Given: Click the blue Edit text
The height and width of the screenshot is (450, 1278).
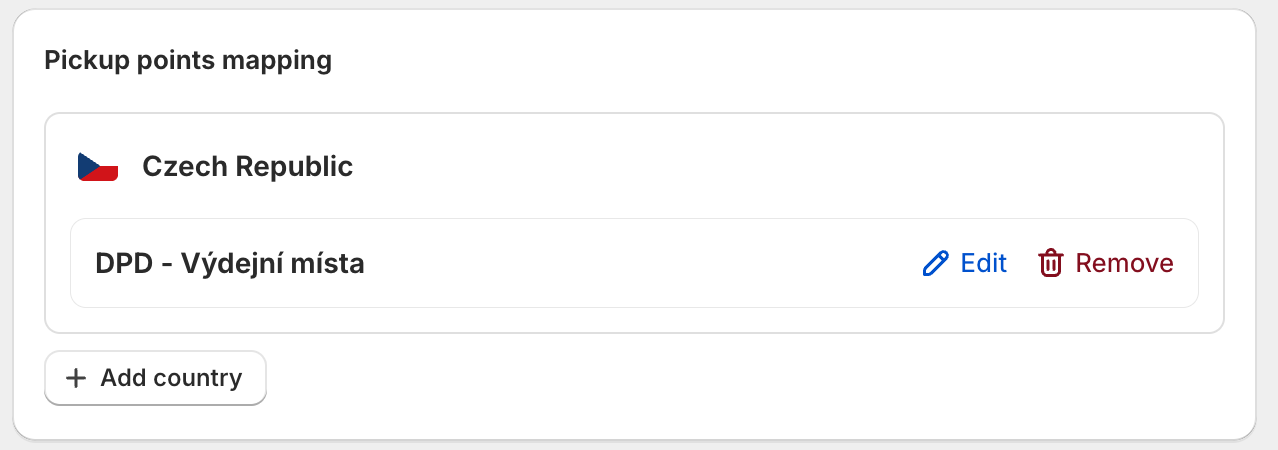Looking at the screenshot, I should coord(983,264).
